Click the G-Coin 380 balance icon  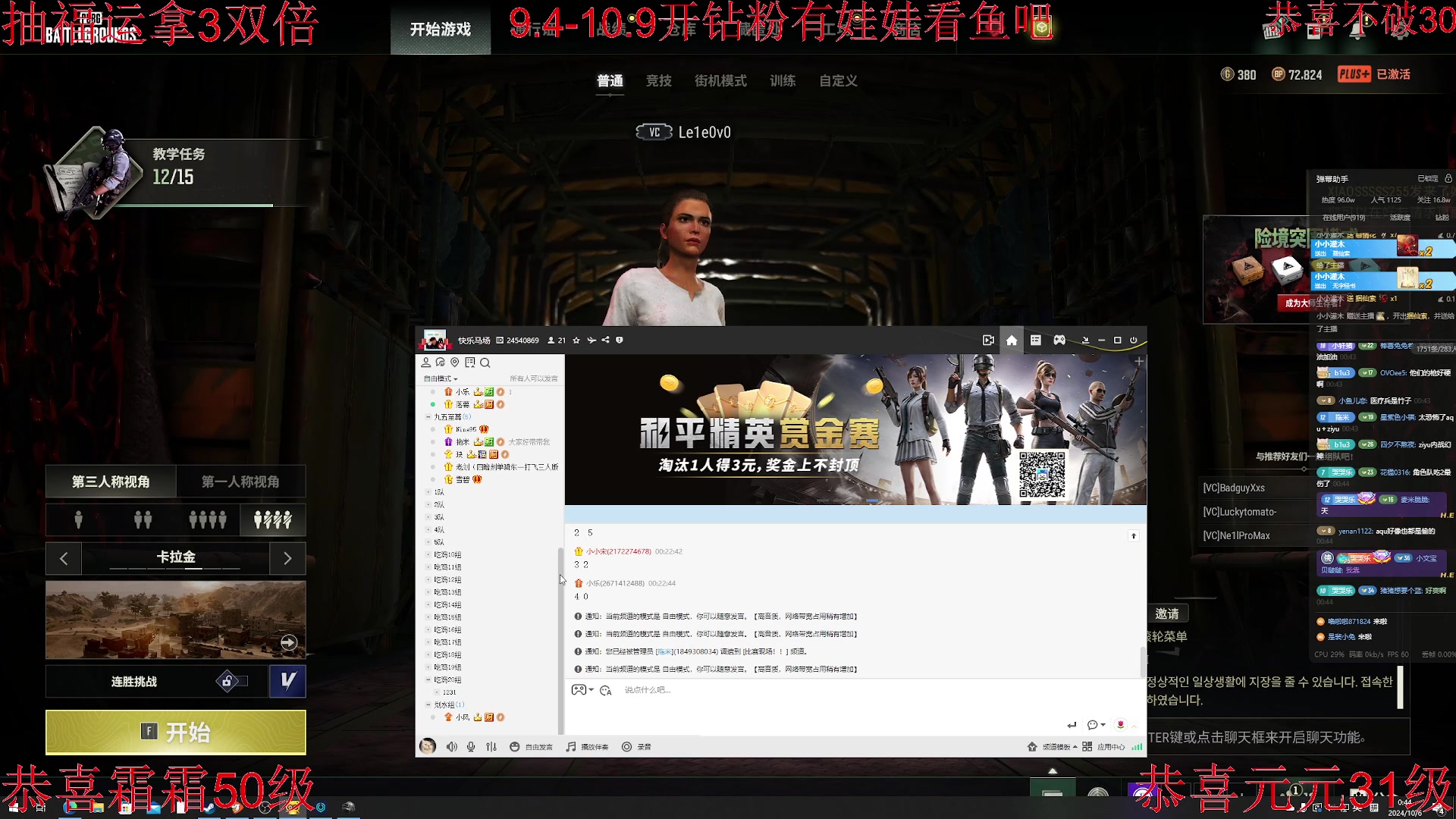coord(1228,74)
